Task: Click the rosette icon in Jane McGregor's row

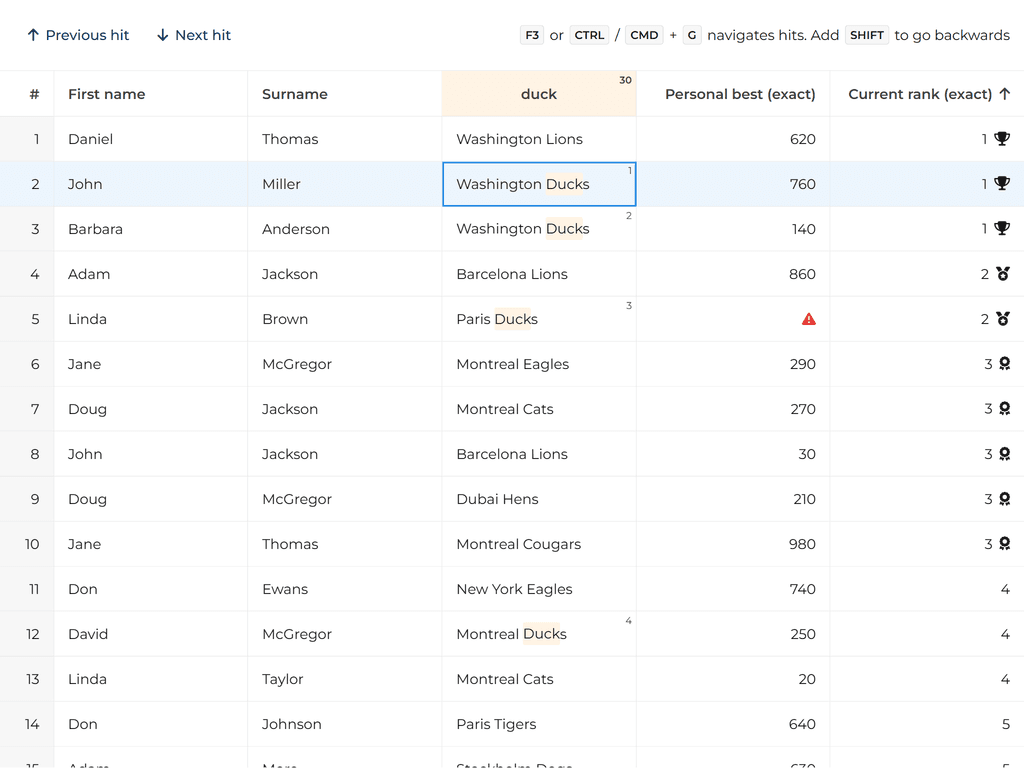Action: (1003, 364)
